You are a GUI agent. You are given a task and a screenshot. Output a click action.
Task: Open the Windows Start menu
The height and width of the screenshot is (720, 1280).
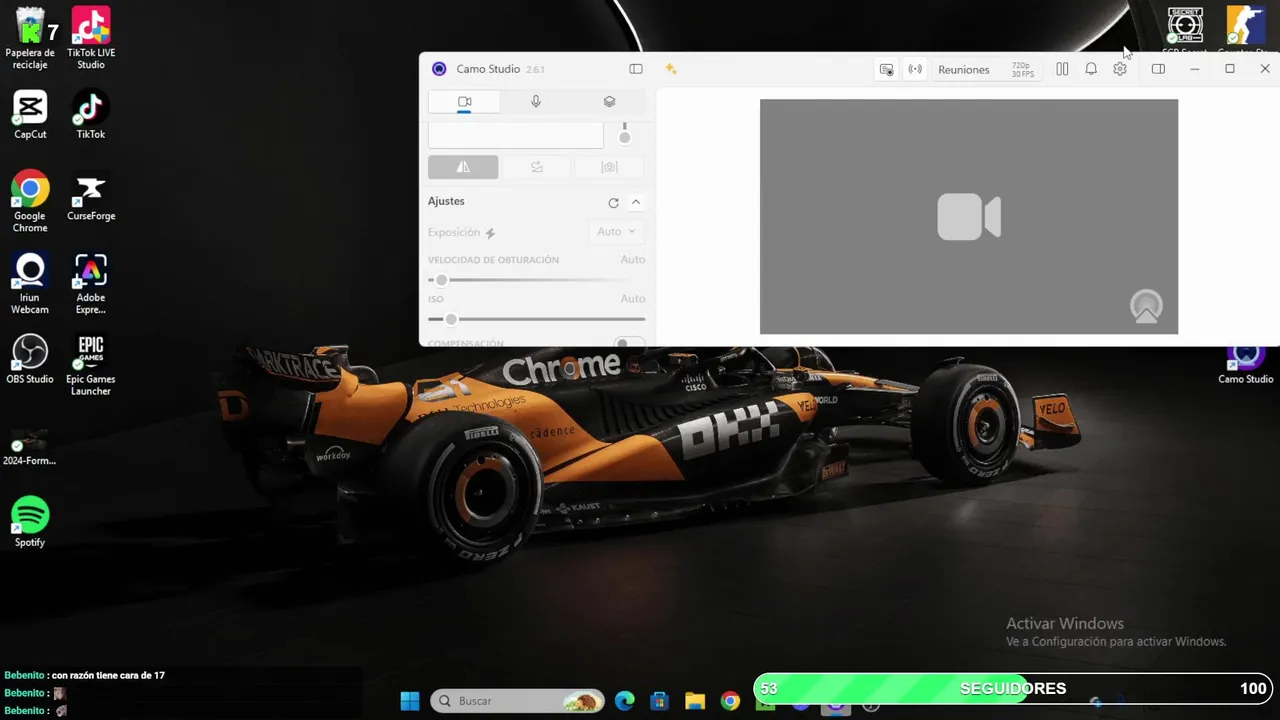[410, 701]
